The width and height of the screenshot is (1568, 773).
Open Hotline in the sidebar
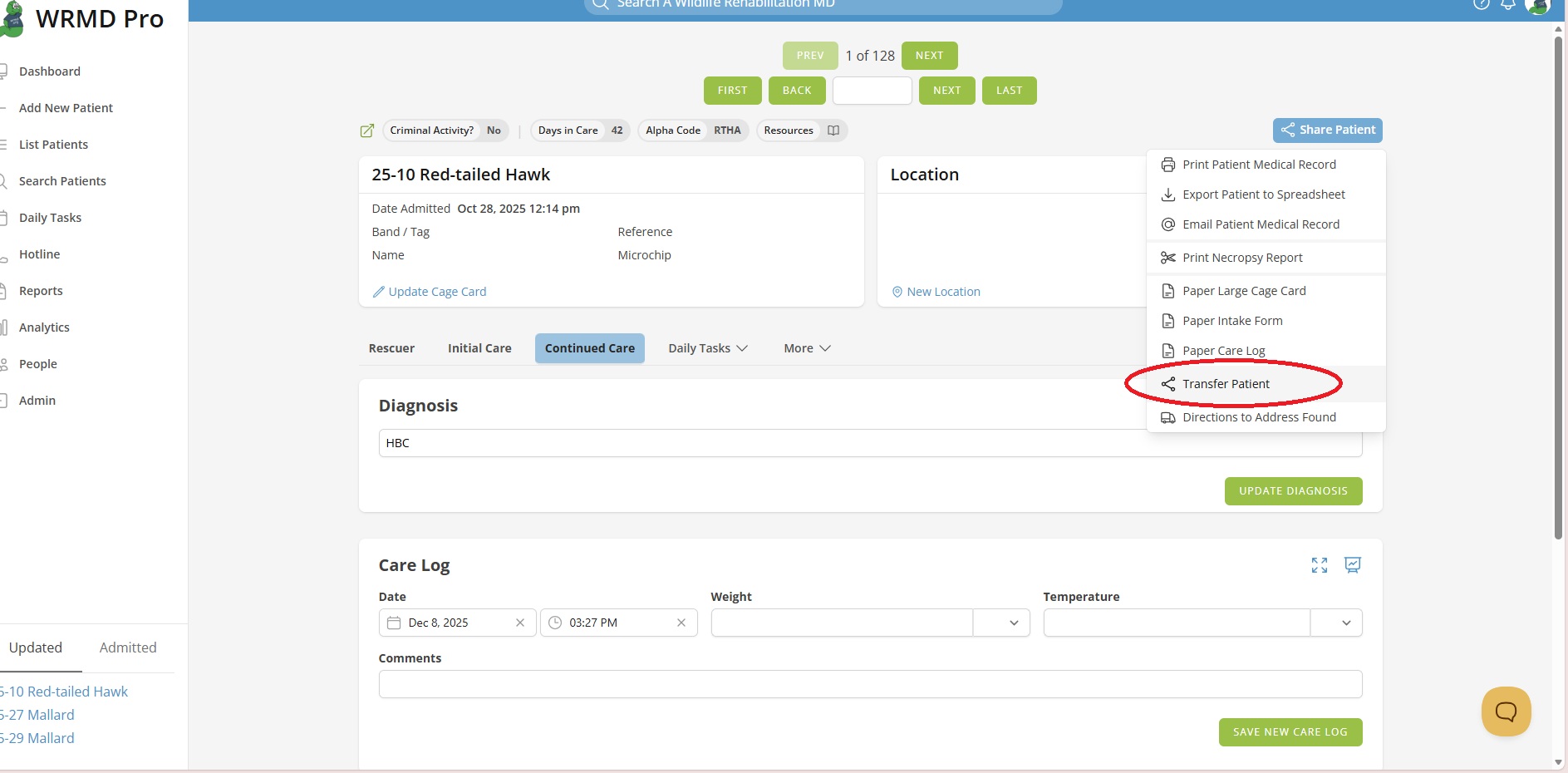[39, 254]
